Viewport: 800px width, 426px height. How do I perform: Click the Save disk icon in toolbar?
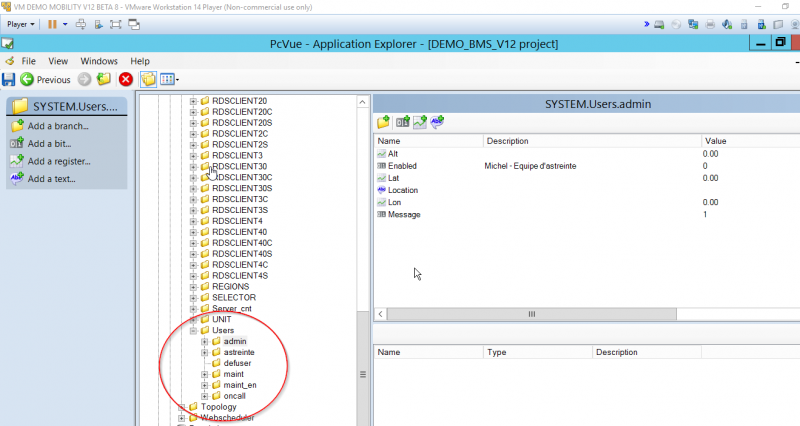click(x=9, y=79)
